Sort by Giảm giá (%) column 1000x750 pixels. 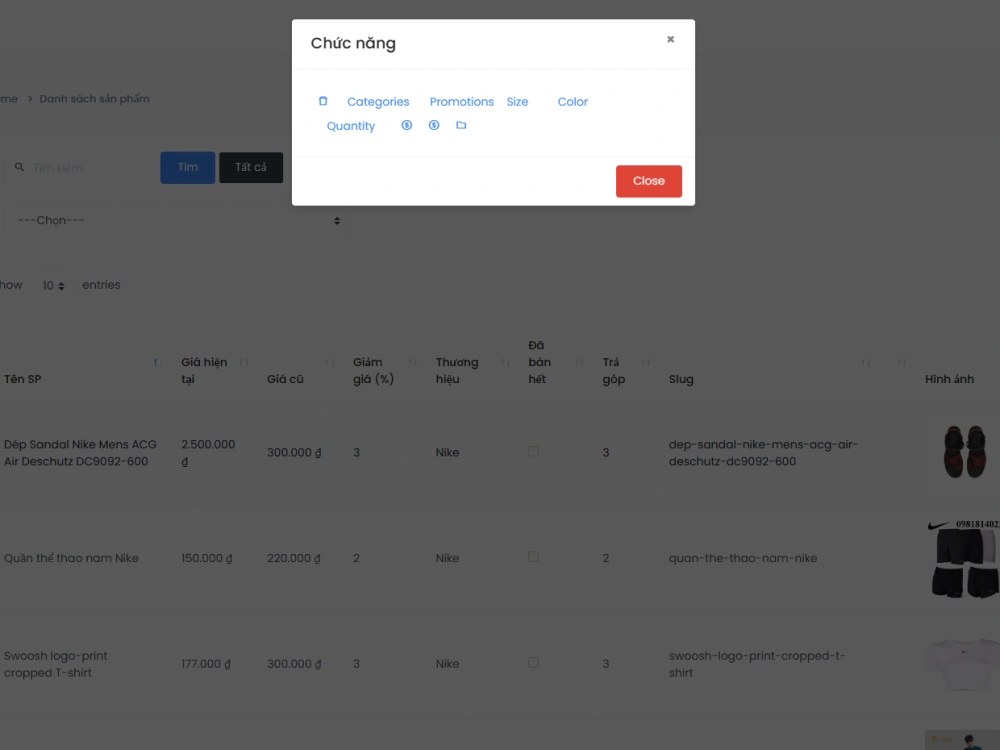tap(413, 362)
